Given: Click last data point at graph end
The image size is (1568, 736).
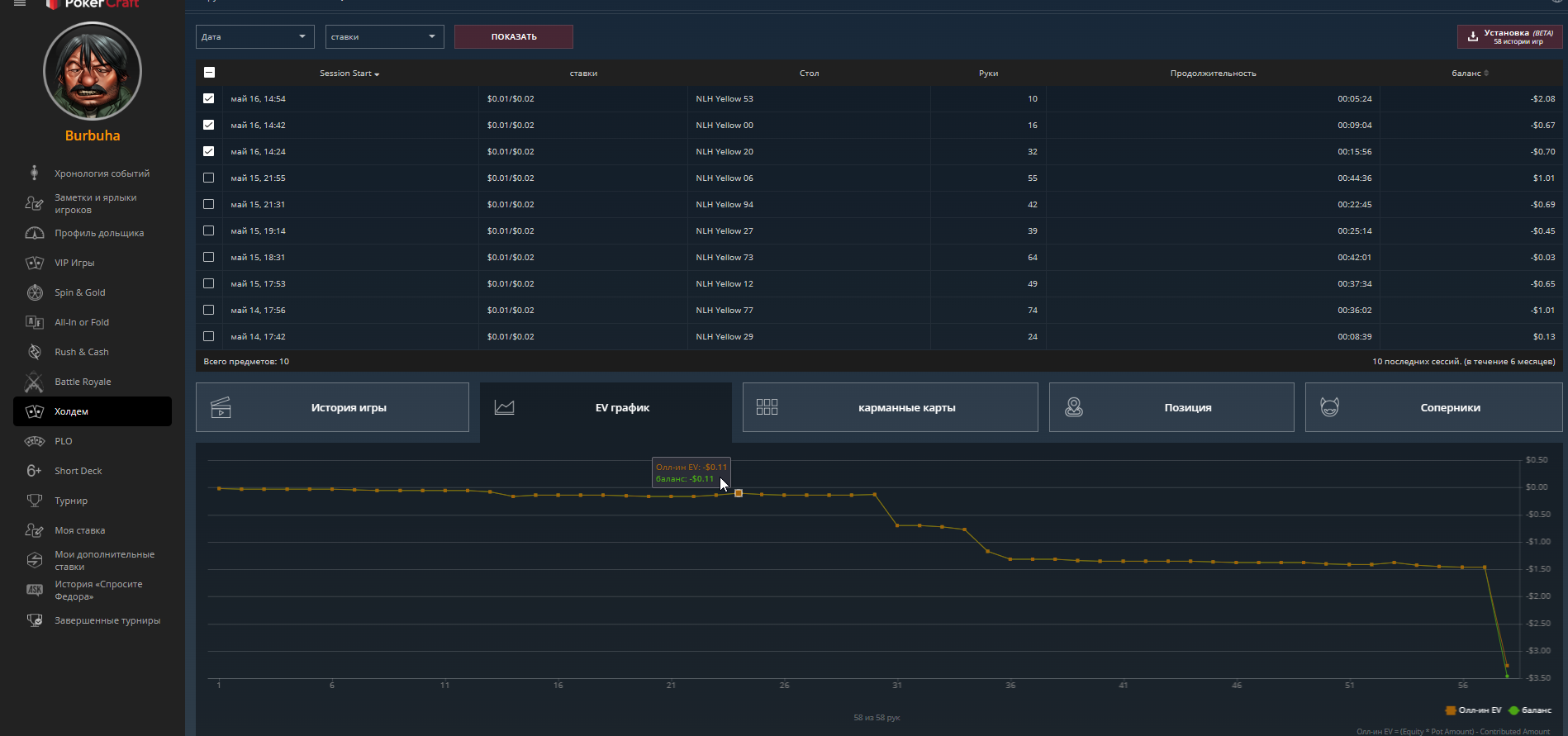Looking at the screenshot, I should pyautogui.click(x=1507, y=676).
